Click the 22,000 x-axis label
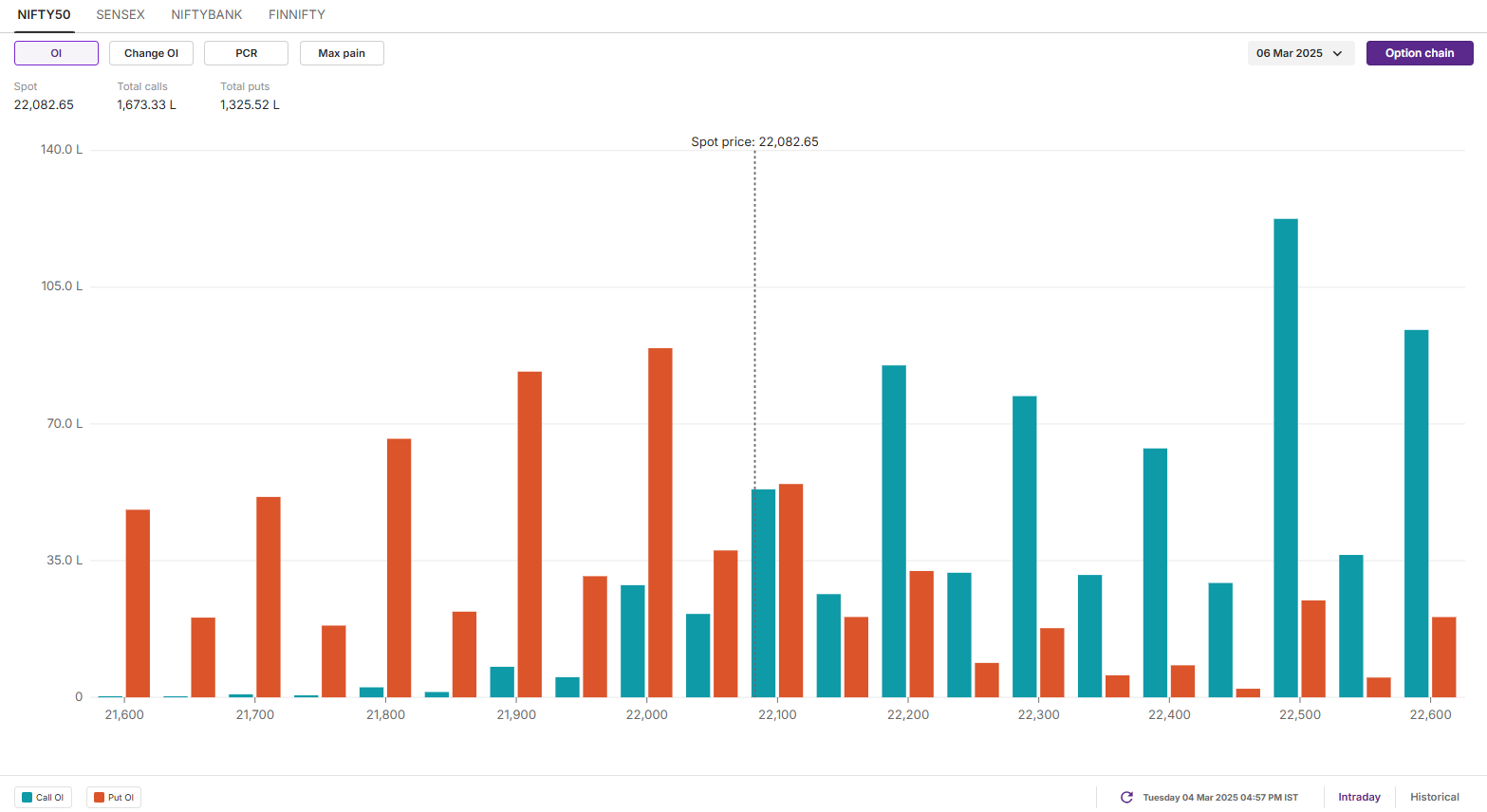1487x812 pixels. point(647,715)
